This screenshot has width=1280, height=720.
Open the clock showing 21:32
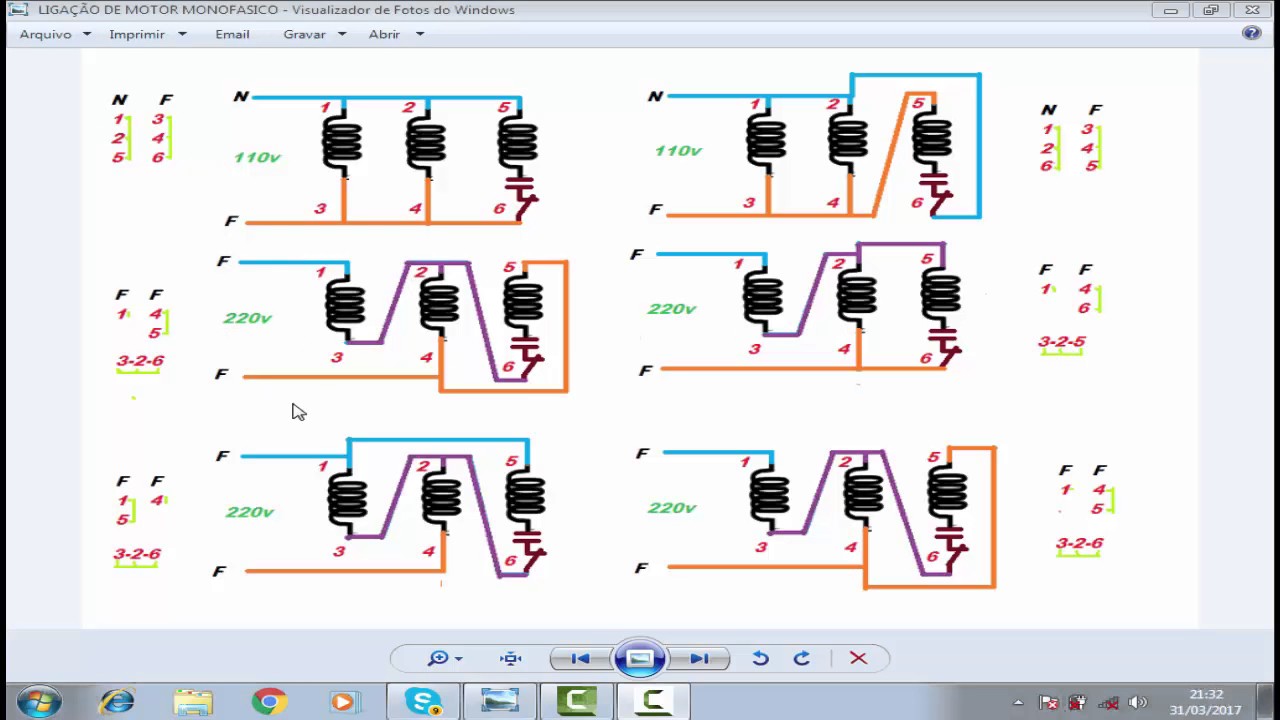coord(1207,702)
